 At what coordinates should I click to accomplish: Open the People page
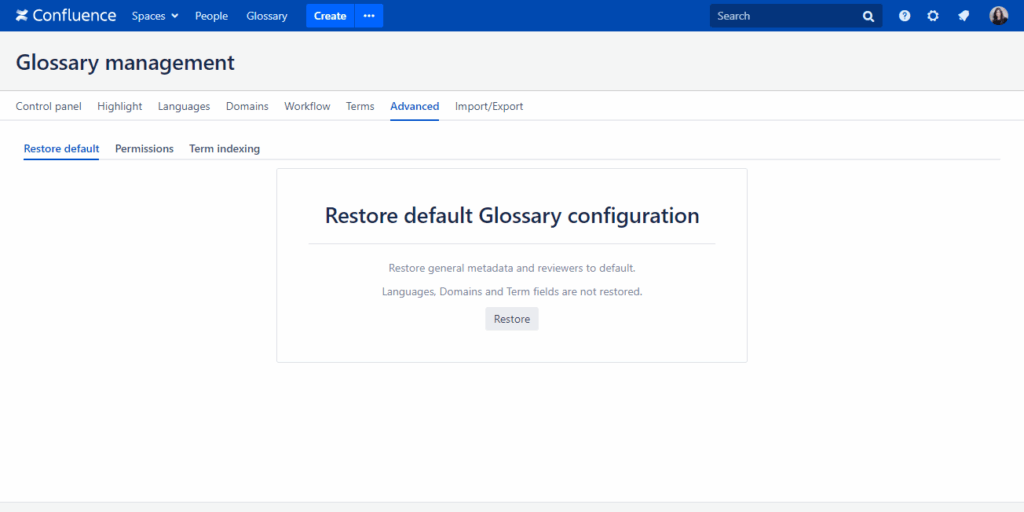click(x=211, y=16)
